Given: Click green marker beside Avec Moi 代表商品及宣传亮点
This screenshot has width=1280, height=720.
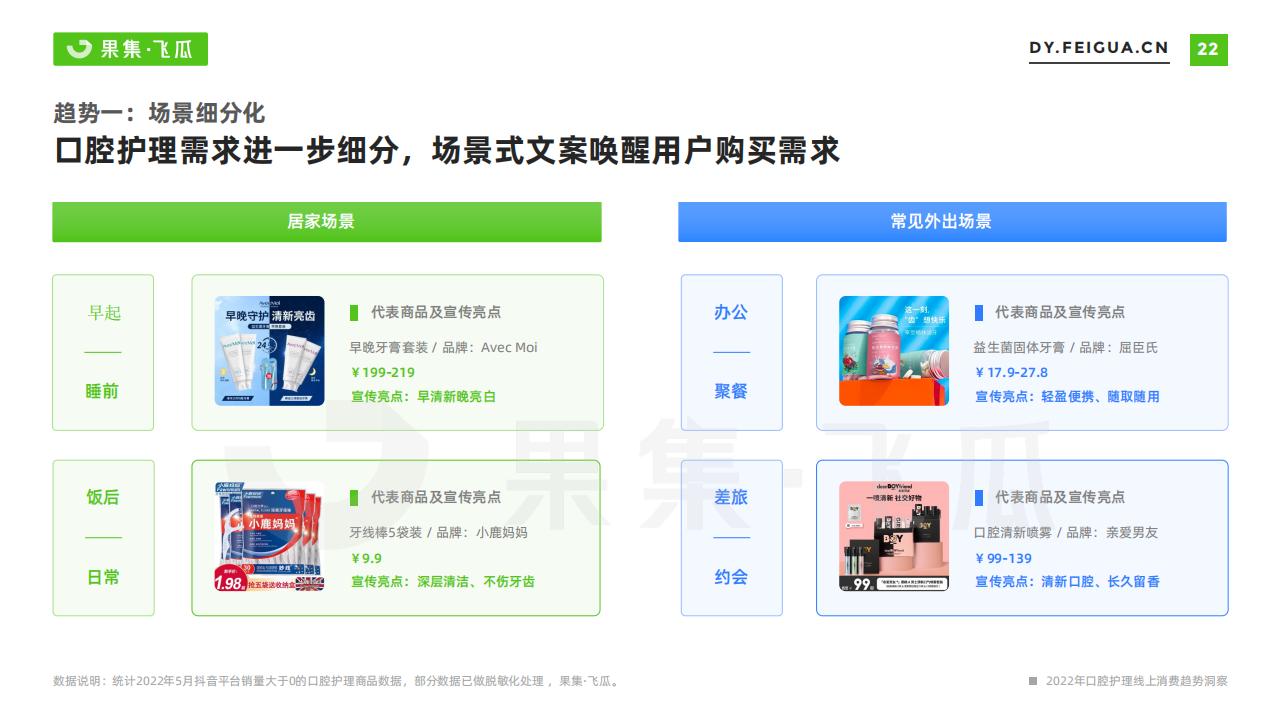Looking at the screenshot, I should click(354, 313).
